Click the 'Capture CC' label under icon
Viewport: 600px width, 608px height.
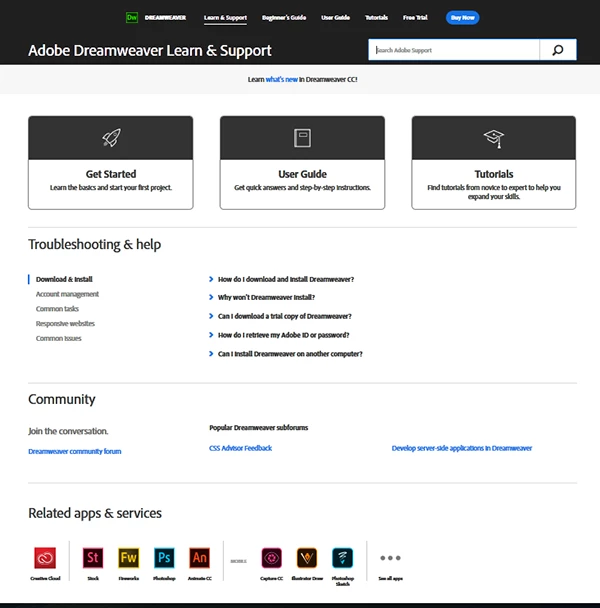click(x=271, y=579)
